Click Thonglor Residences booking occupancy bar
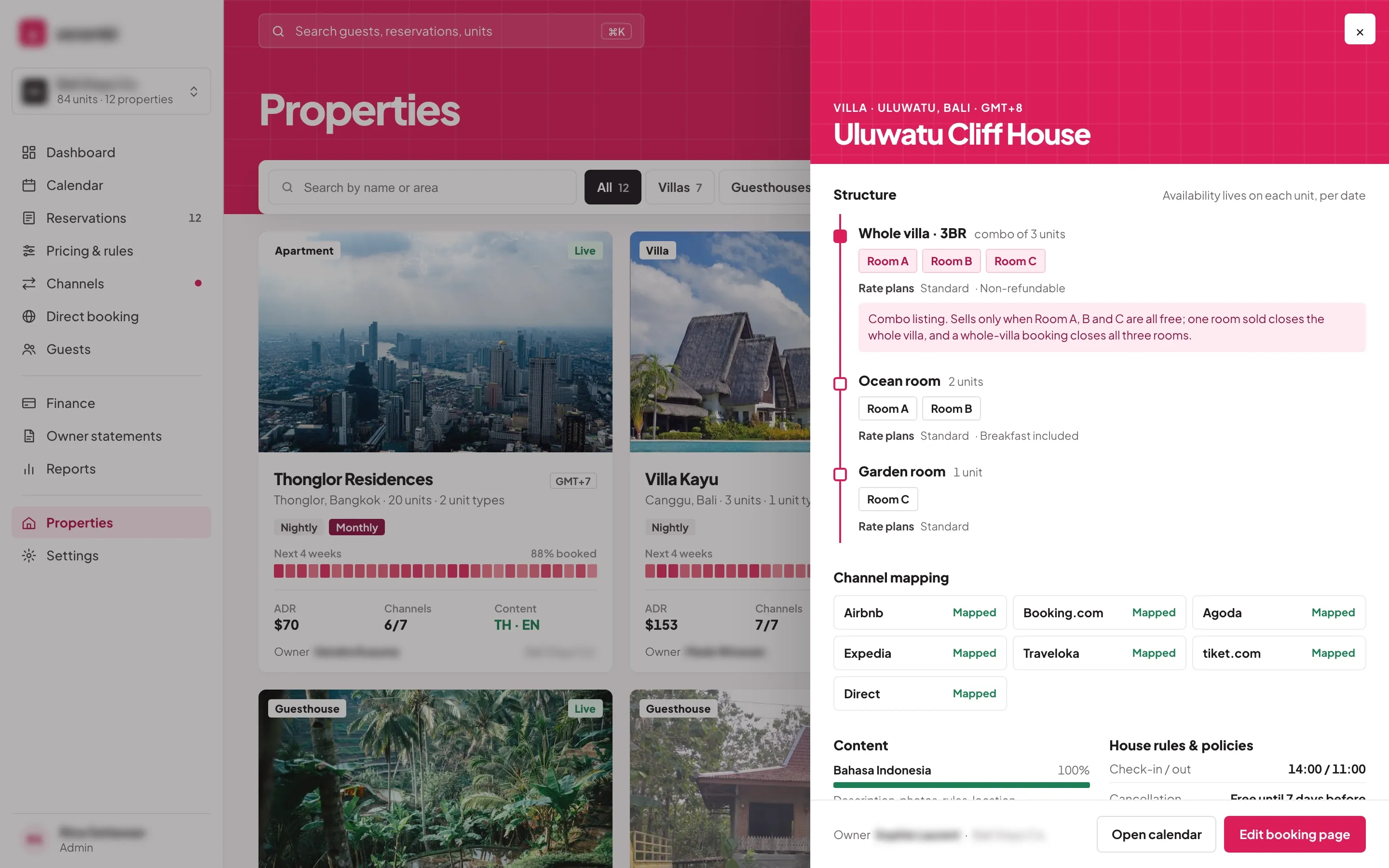The width and height of the screenshot is (1389, 868). tap(435, 570)
